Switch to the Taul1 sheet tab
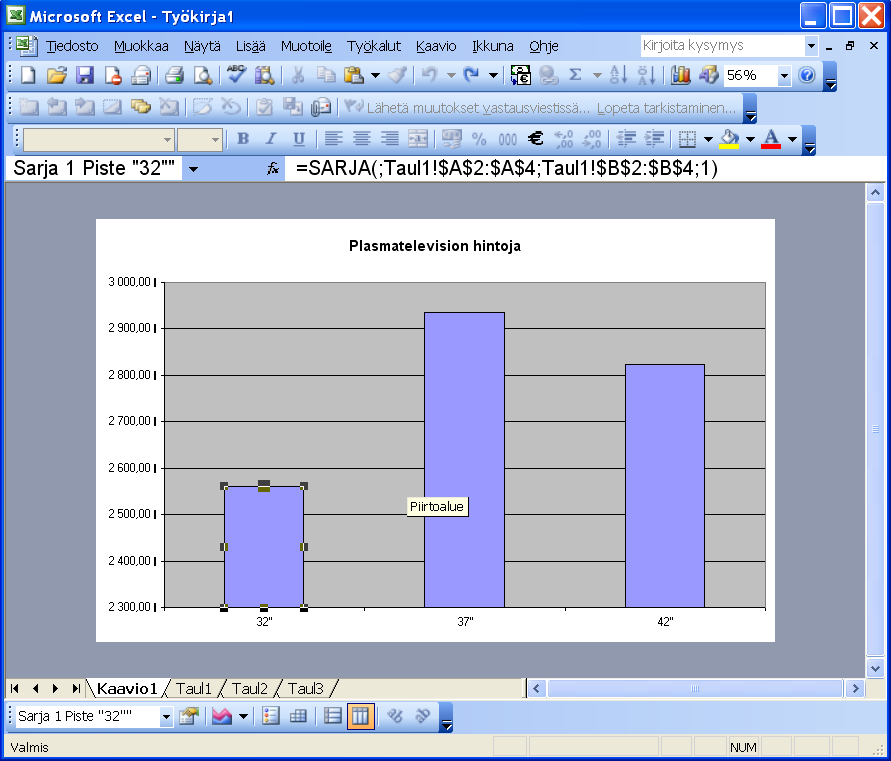Viewport: 891px width, 761px height. point(193,689)
